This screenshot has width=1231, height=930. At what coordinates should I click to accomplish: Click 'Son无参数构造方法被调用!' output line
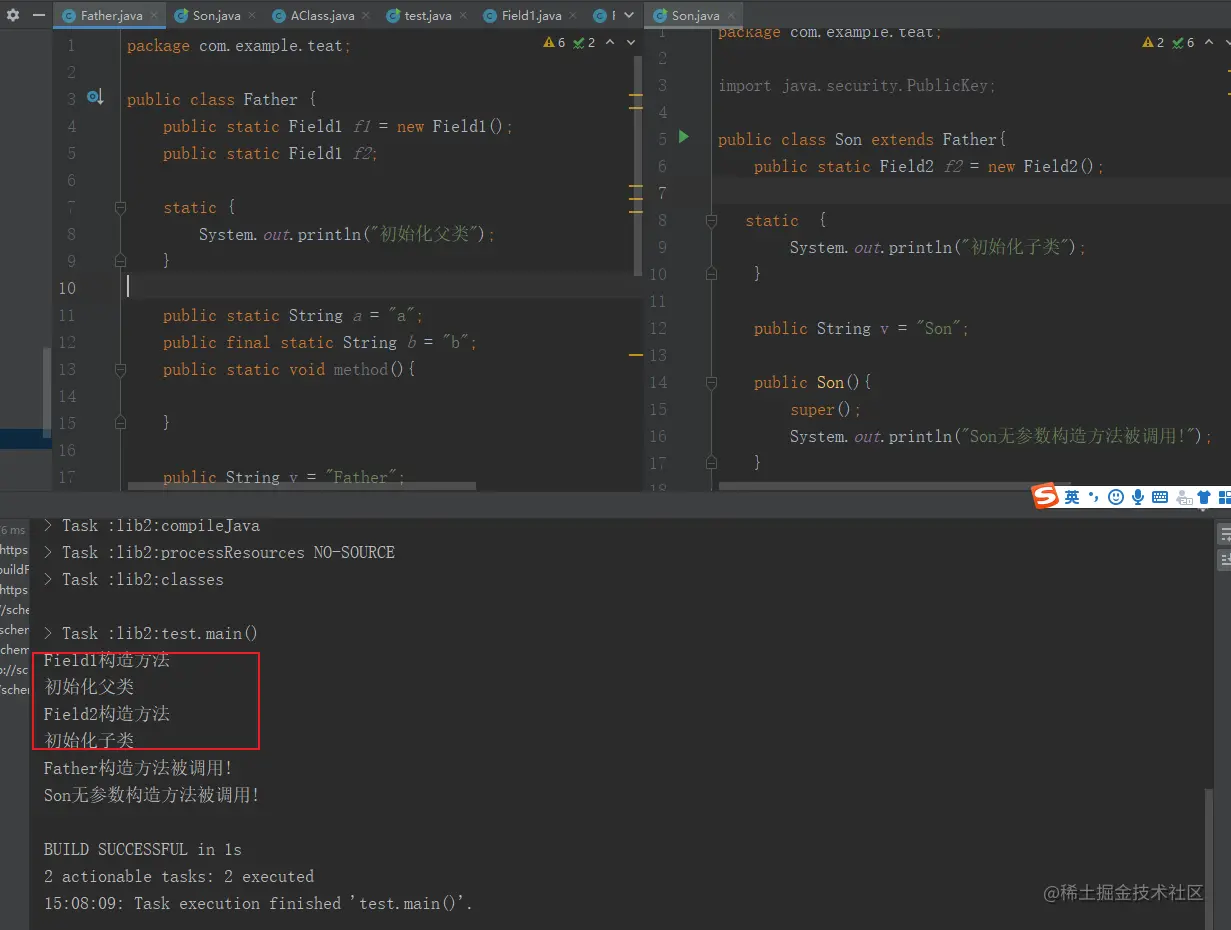tap(152, 795)
